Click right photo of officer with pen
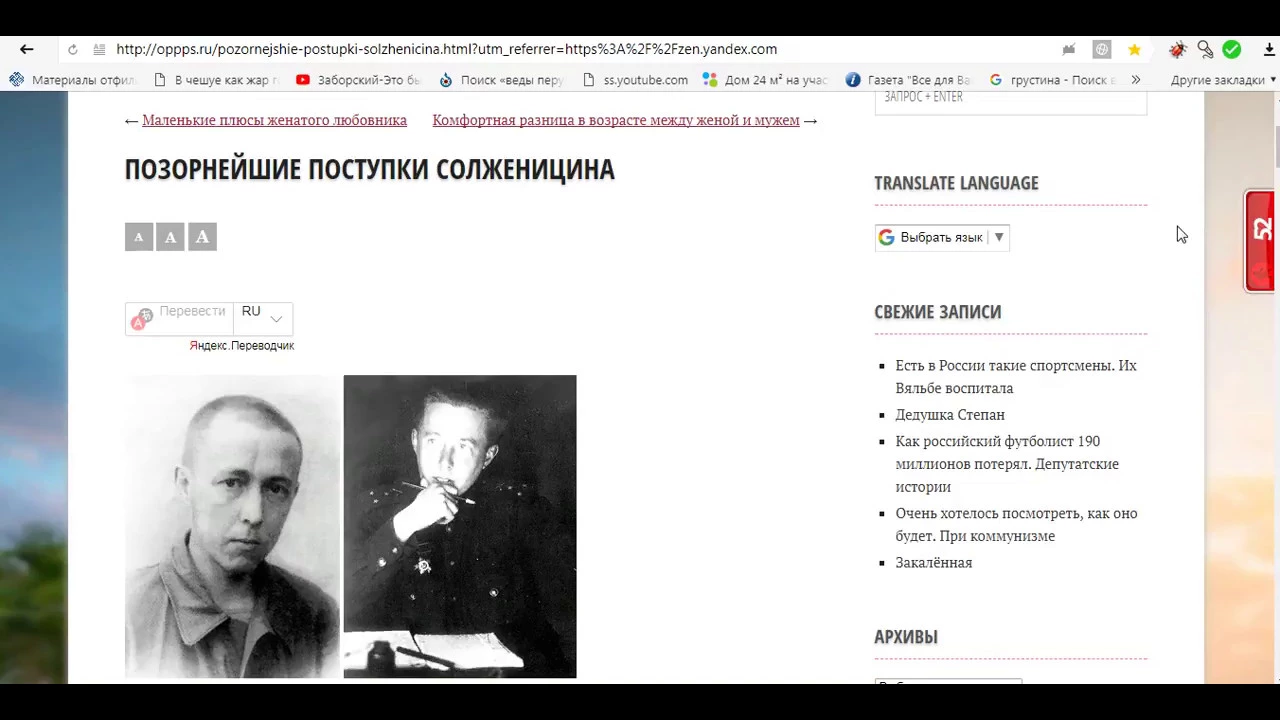This screenshot has height=720, width=1280. pyautogui.click(x=460, y=527)
